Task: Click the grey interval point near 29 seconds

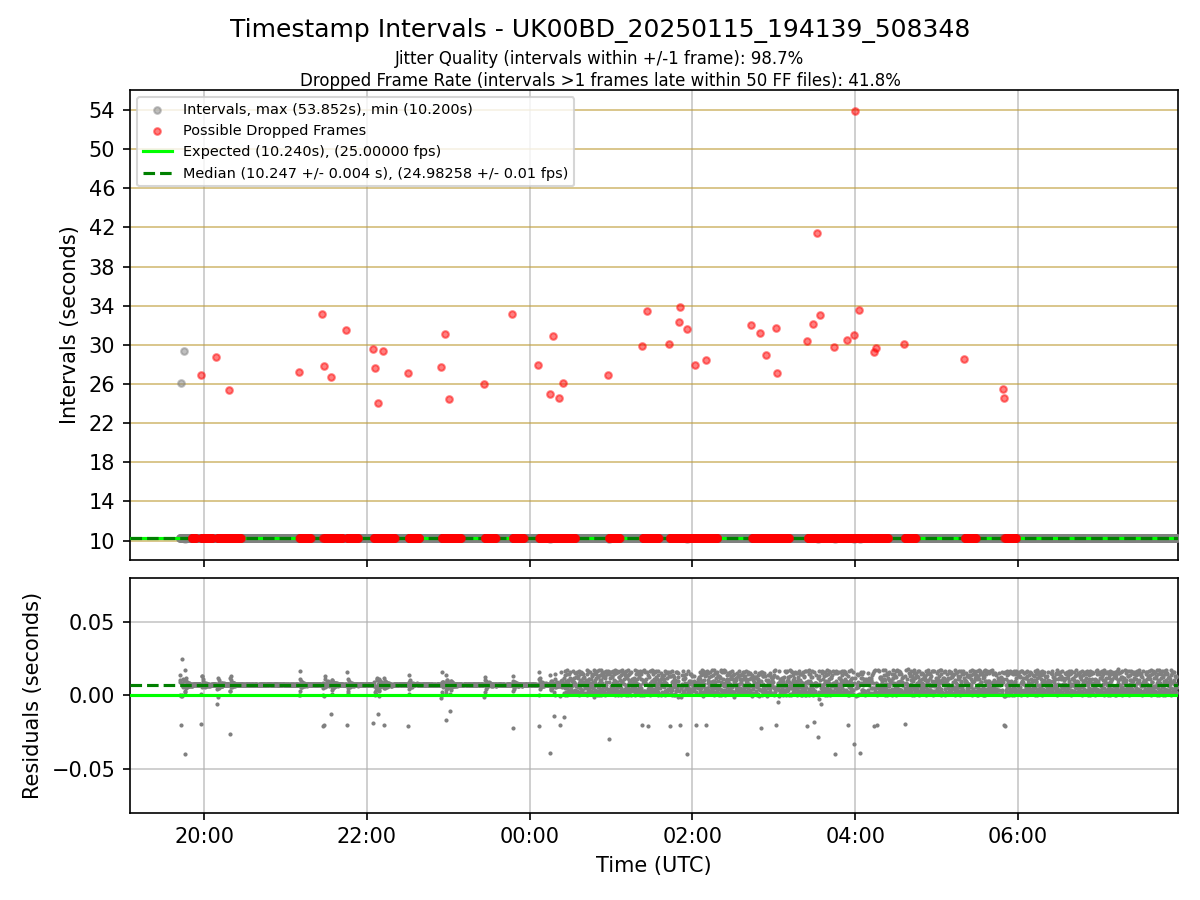Action: [184, 351]
